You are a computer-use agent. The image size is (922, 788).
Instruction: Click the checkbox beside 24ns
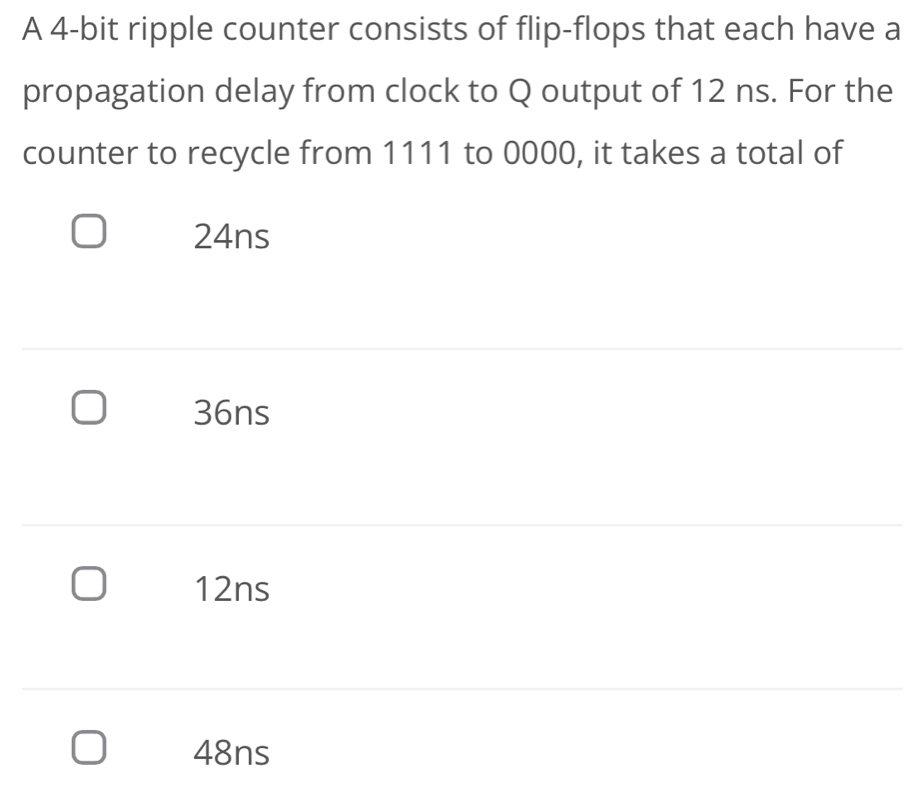point(91,232)
